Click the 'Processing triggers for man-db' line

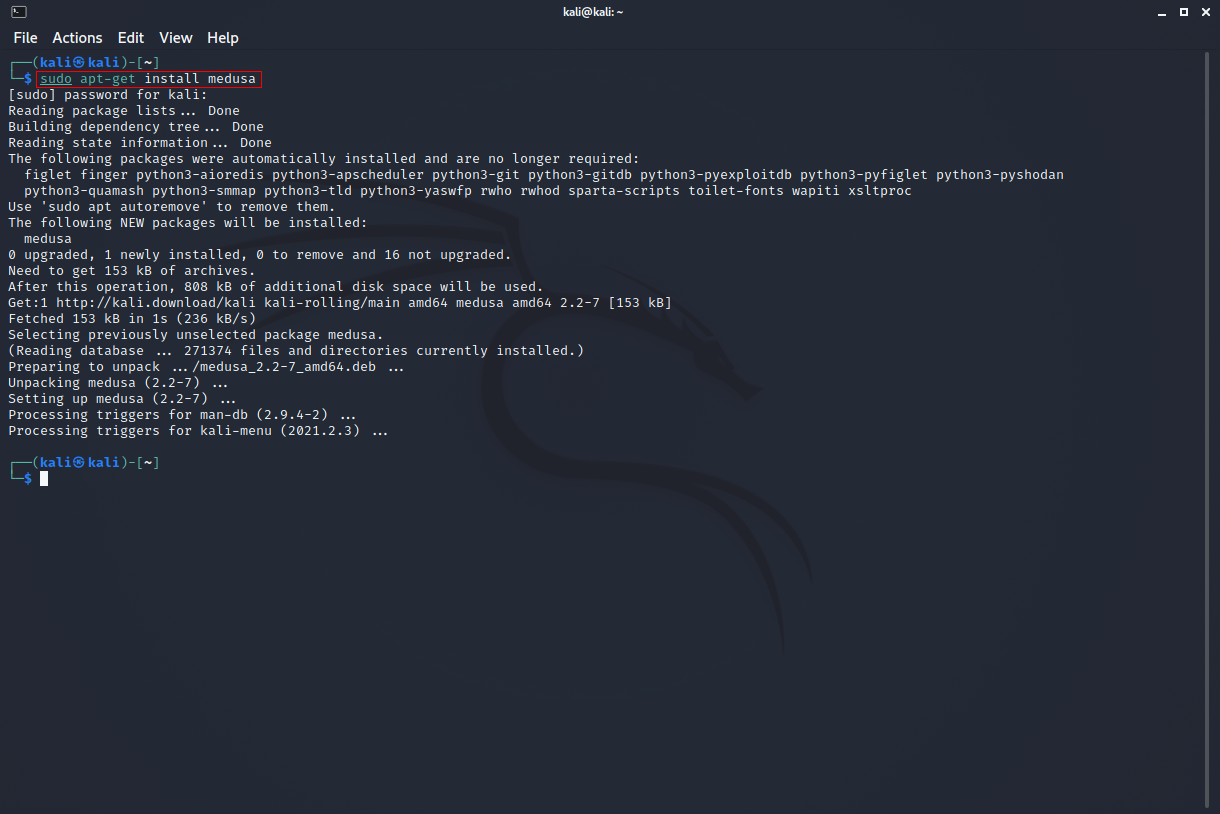click(182, 415)
